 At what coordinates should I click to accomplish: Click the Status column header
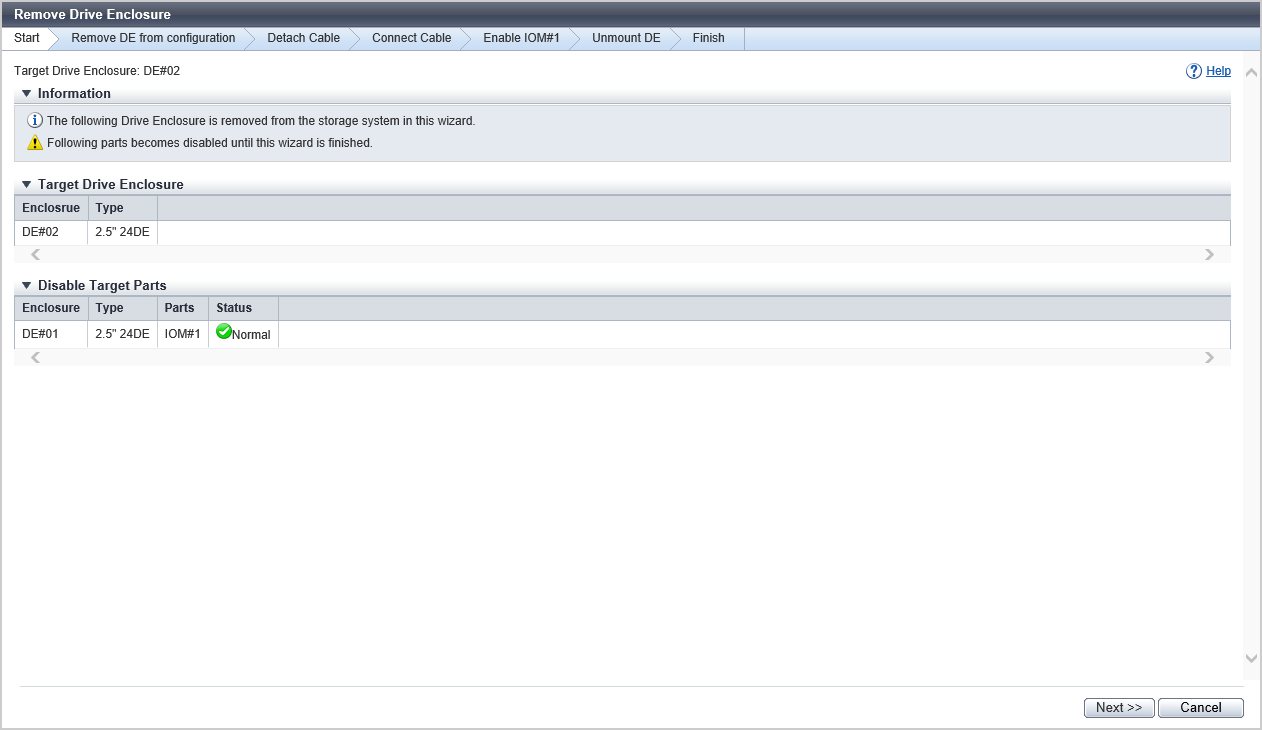[234, 308]
